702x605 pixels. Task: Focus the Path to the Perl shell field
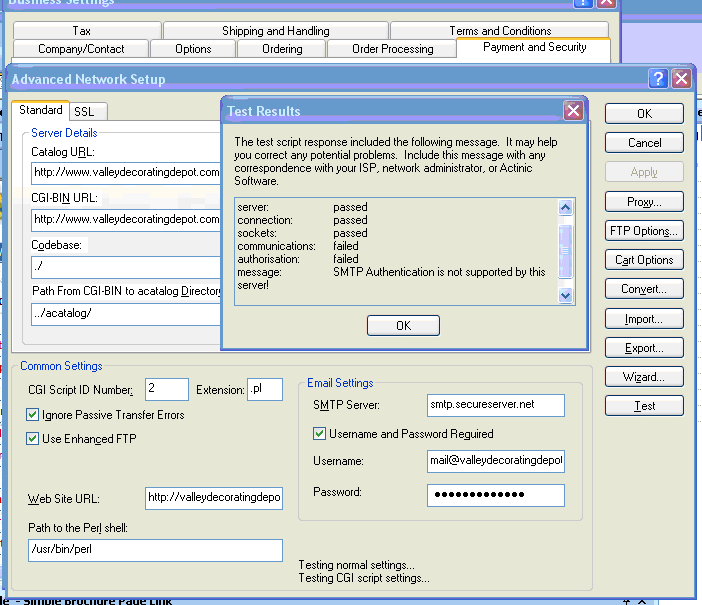pos(155,550)
